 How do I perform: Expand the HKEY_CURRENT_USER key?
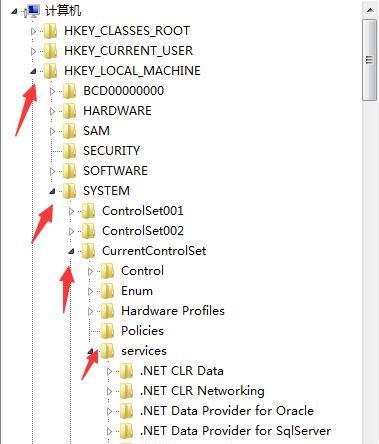[33, 51]
